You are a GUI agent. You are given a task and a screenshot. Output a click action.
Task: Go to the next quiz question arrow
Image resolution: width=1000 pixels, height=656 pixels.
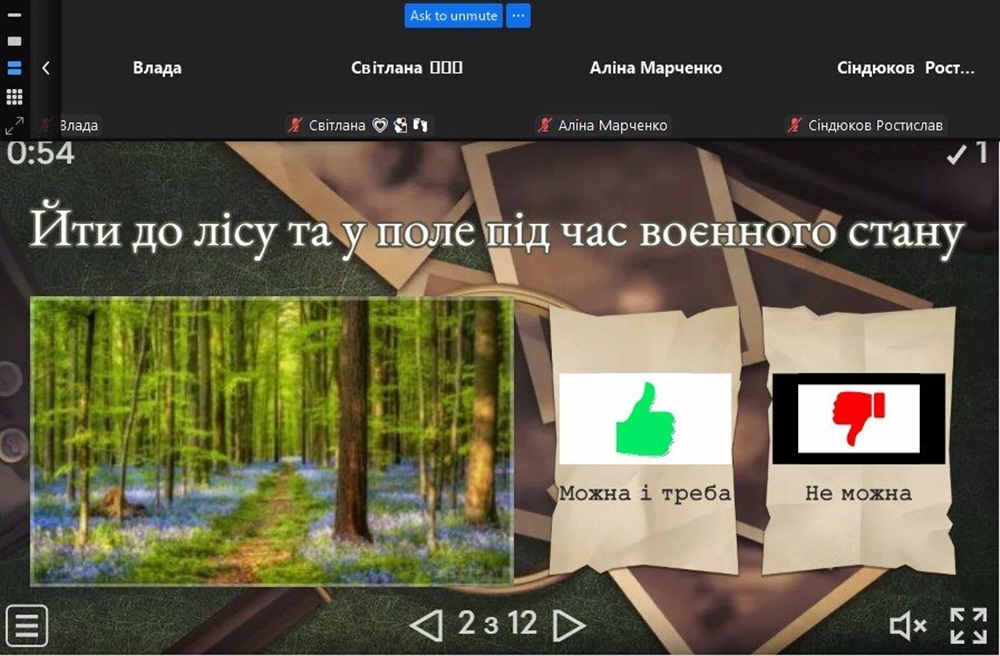click(x=569, y=625)
